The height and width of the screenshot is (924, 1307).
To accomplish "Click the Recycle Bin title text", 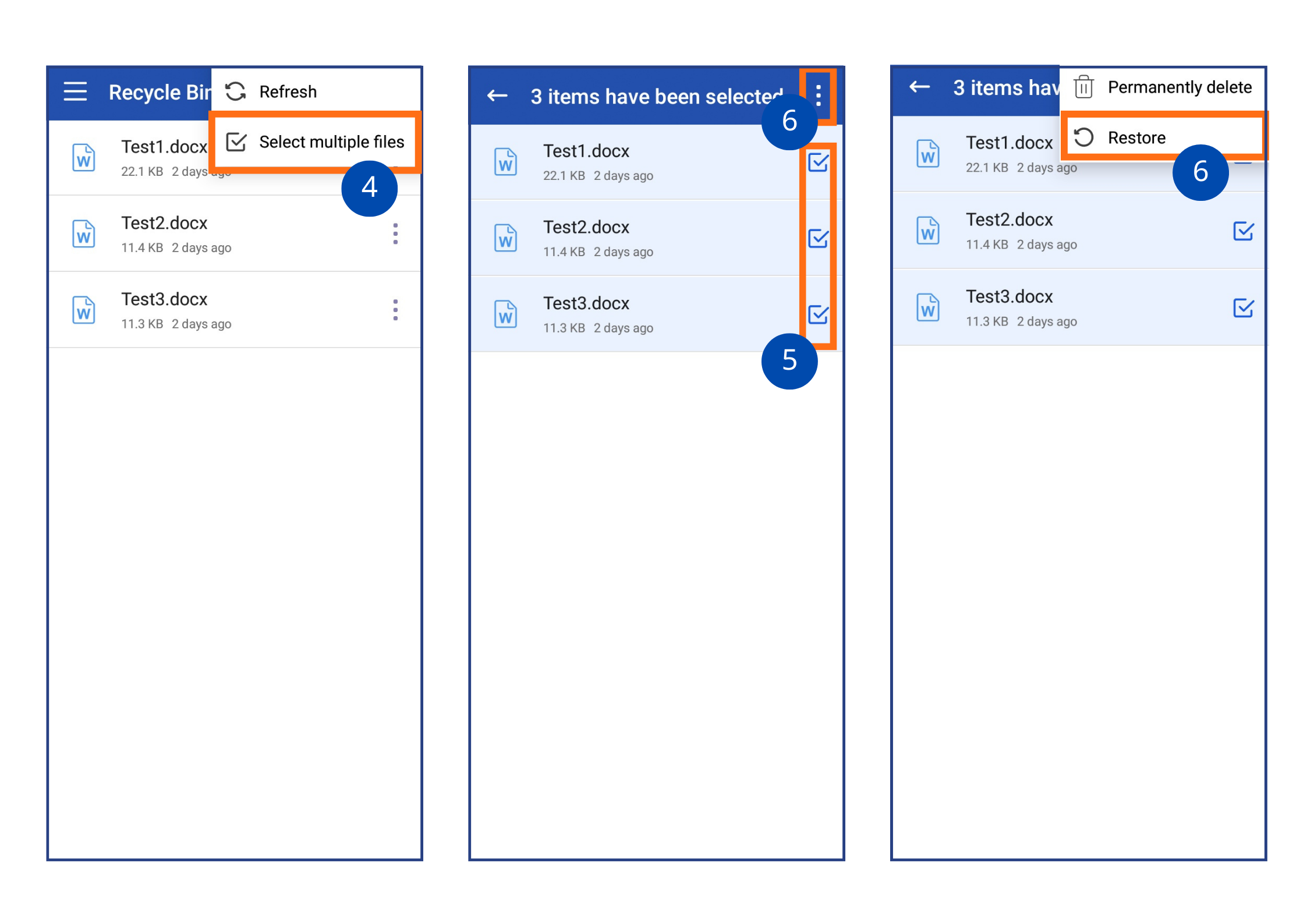I will click(x=160, y=92).
